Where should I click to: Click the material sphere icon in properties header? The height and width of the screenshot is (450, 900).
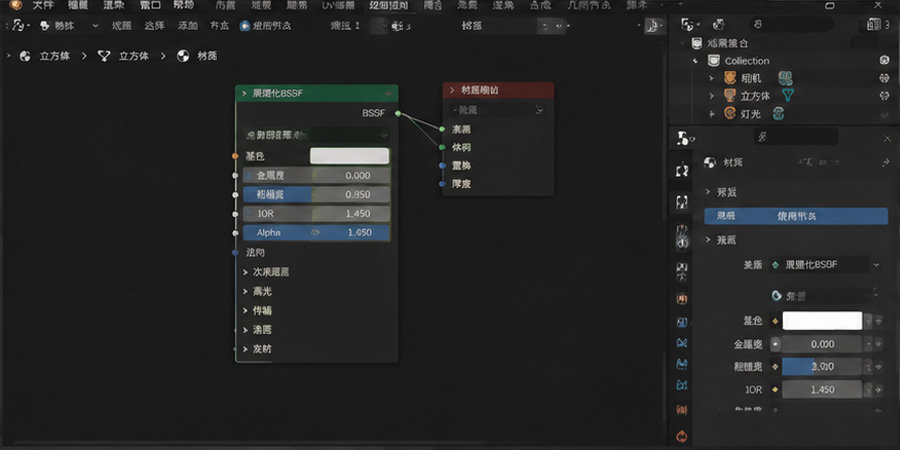[x=710, y=163]
